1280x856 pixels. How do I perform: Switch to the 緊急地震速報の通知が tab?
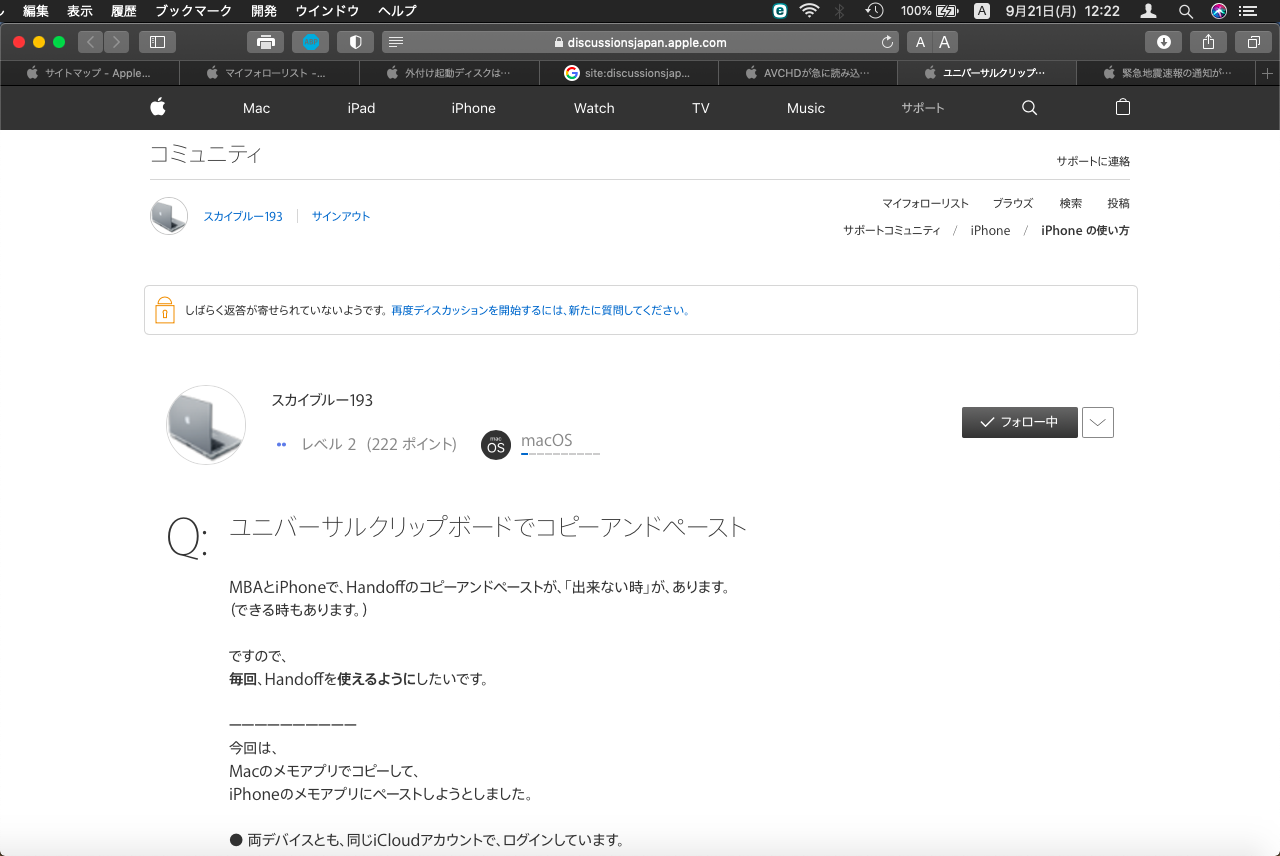[1167, 73]
